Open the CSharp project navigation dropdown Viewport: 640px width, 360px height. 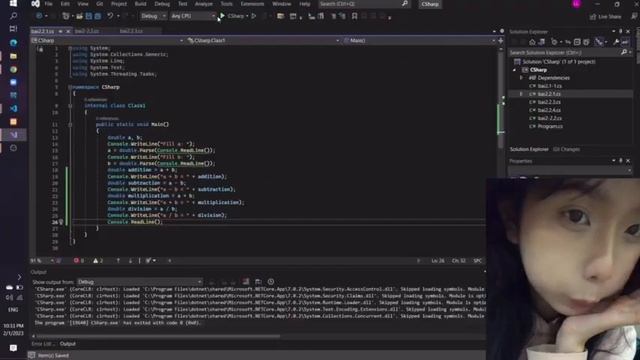107,40
